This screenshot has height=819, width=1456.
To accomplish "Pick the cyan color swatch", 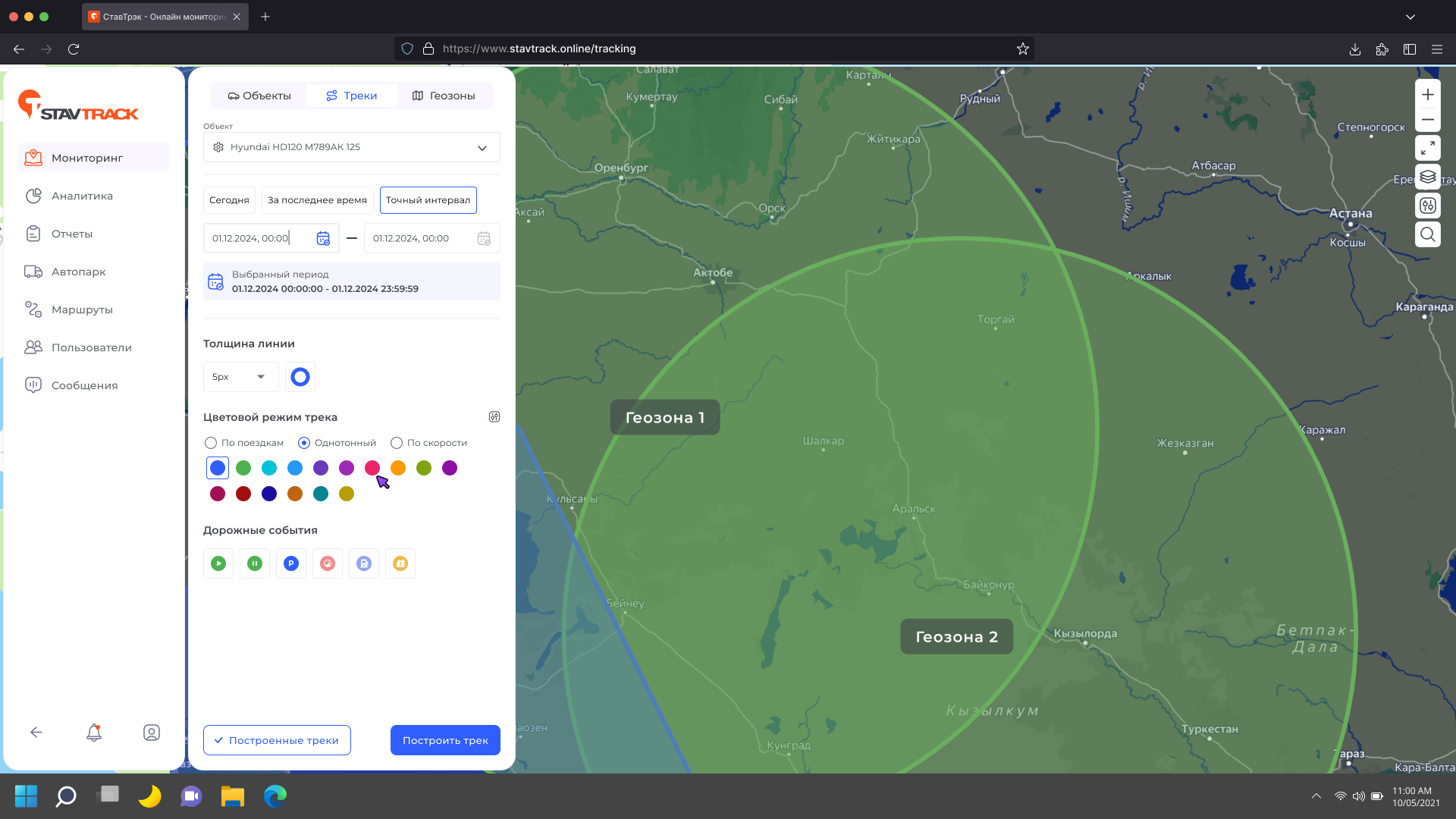I will click(x=269, y=468).
